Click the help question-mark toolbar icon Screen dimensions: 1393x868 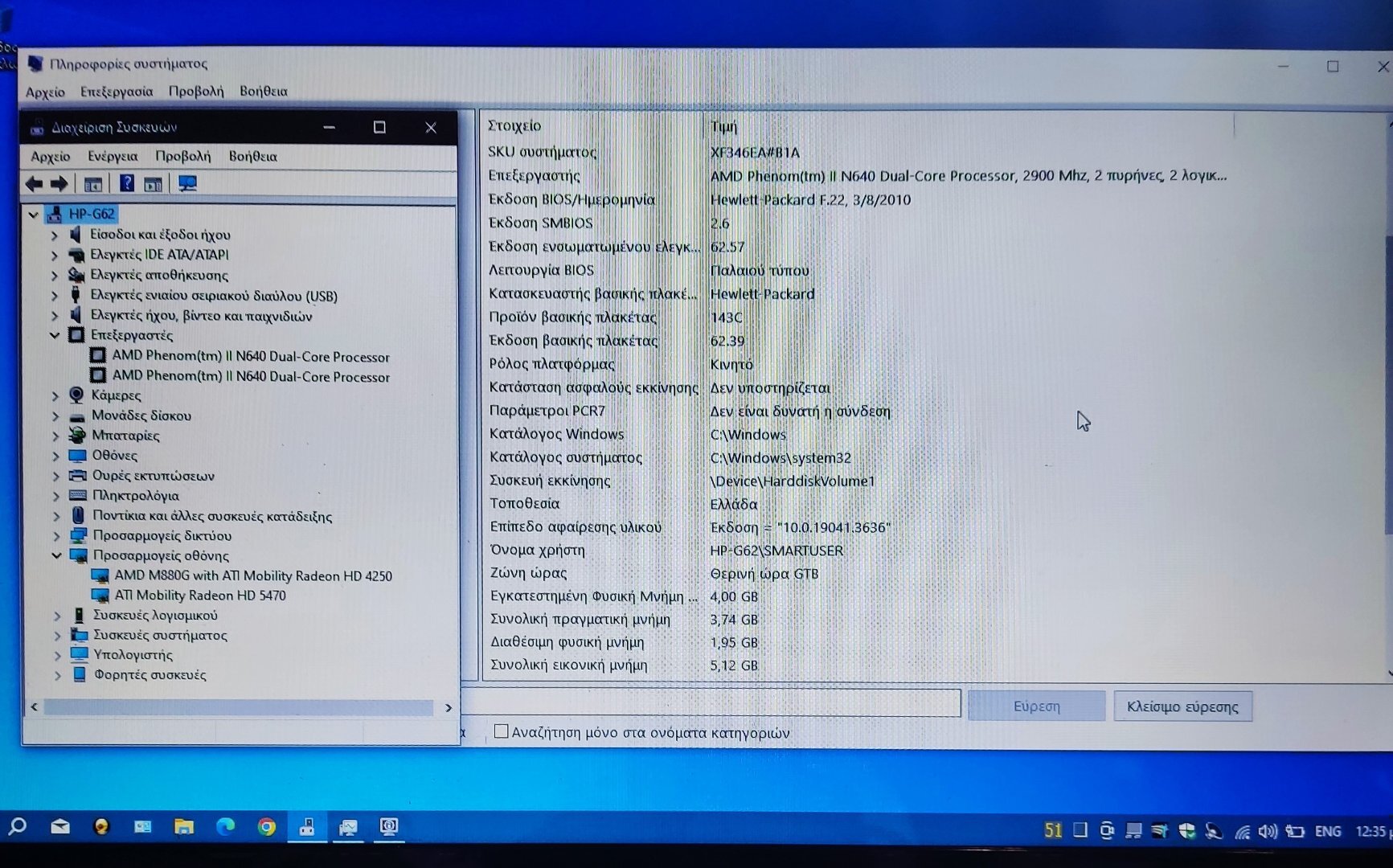pyautogui.click(x=126, y=183)
